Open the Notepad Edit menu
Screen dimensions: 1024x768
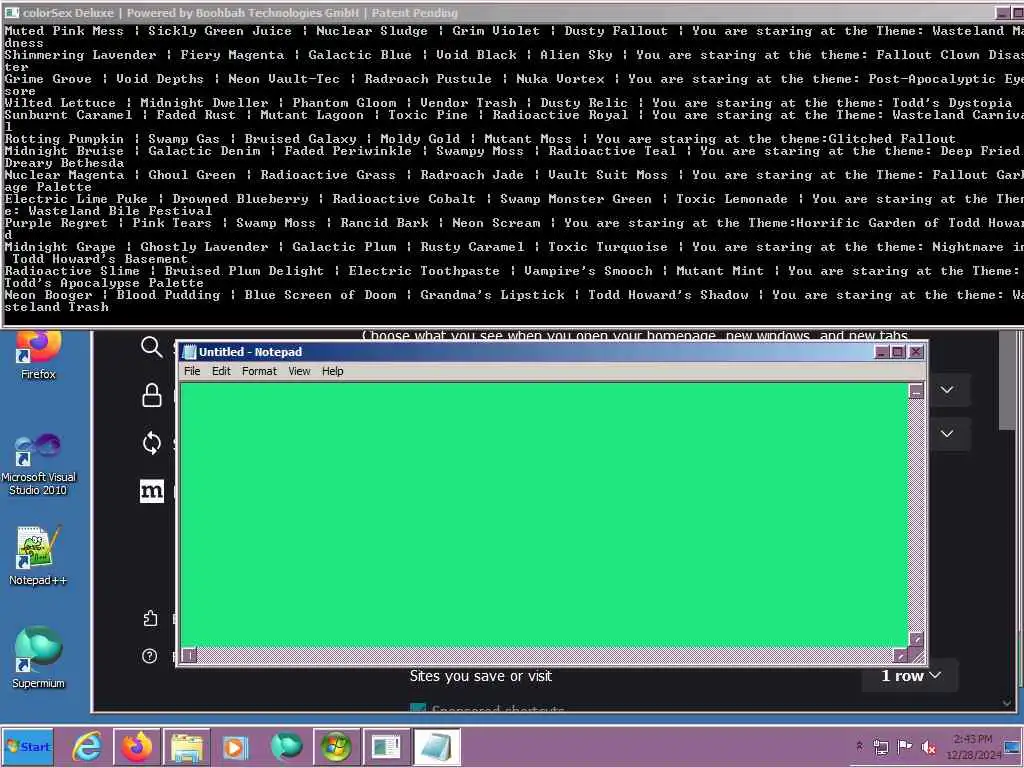click(221, 371)
